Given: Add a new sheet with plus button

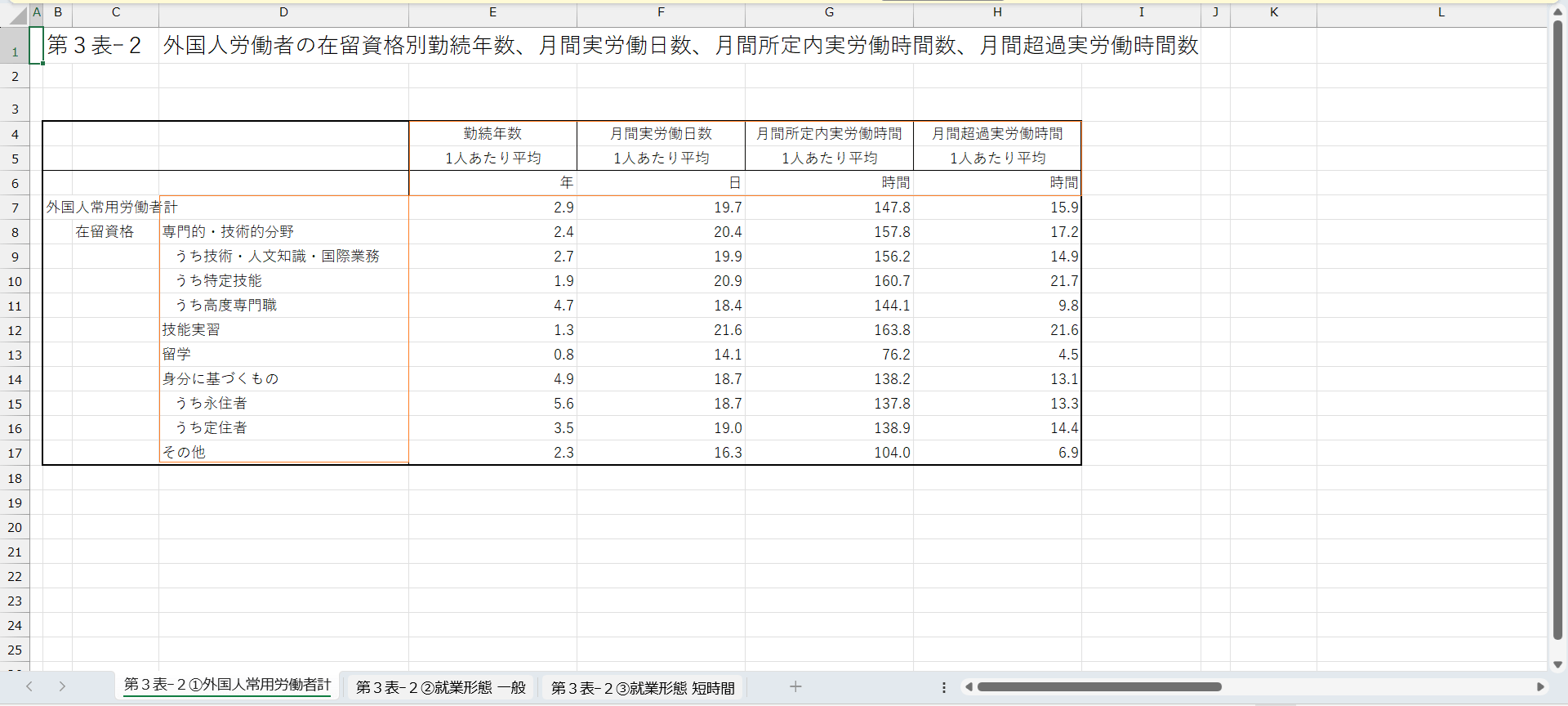Looking at the screenshot, I should coord(795,687).
